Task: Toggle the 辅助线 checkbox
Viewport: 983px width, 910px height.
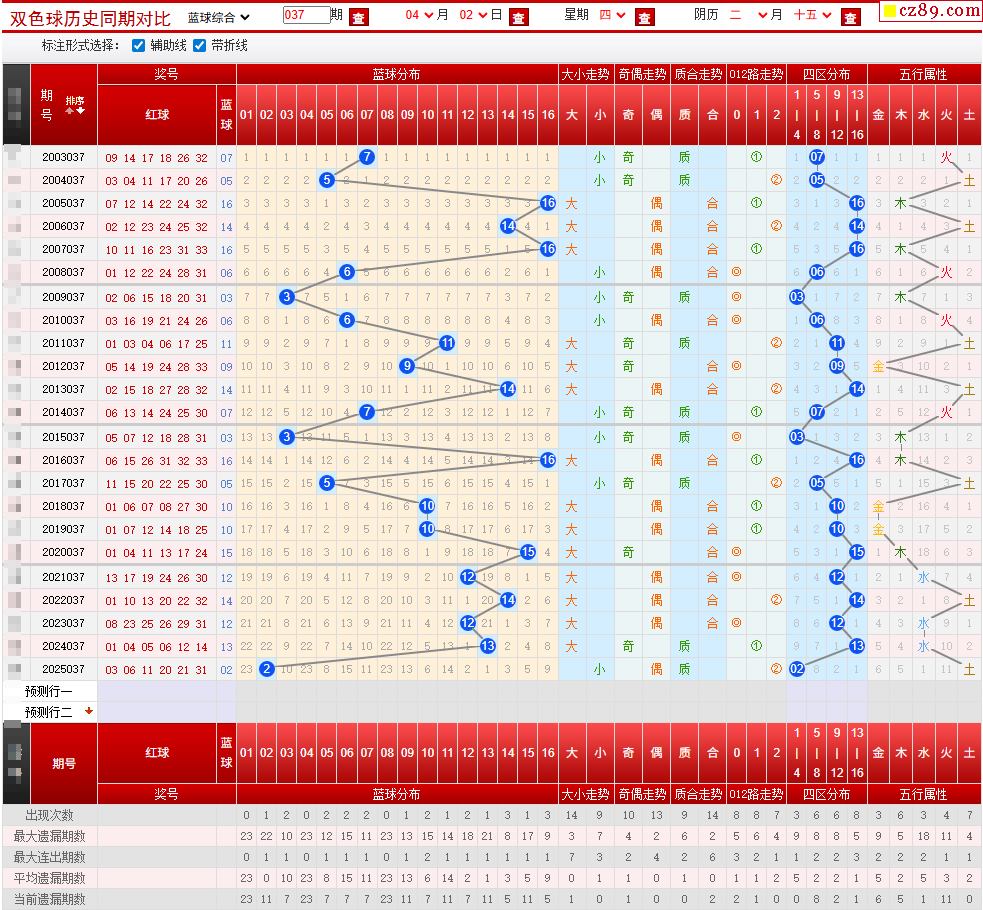Action: (x=139, y=46)
